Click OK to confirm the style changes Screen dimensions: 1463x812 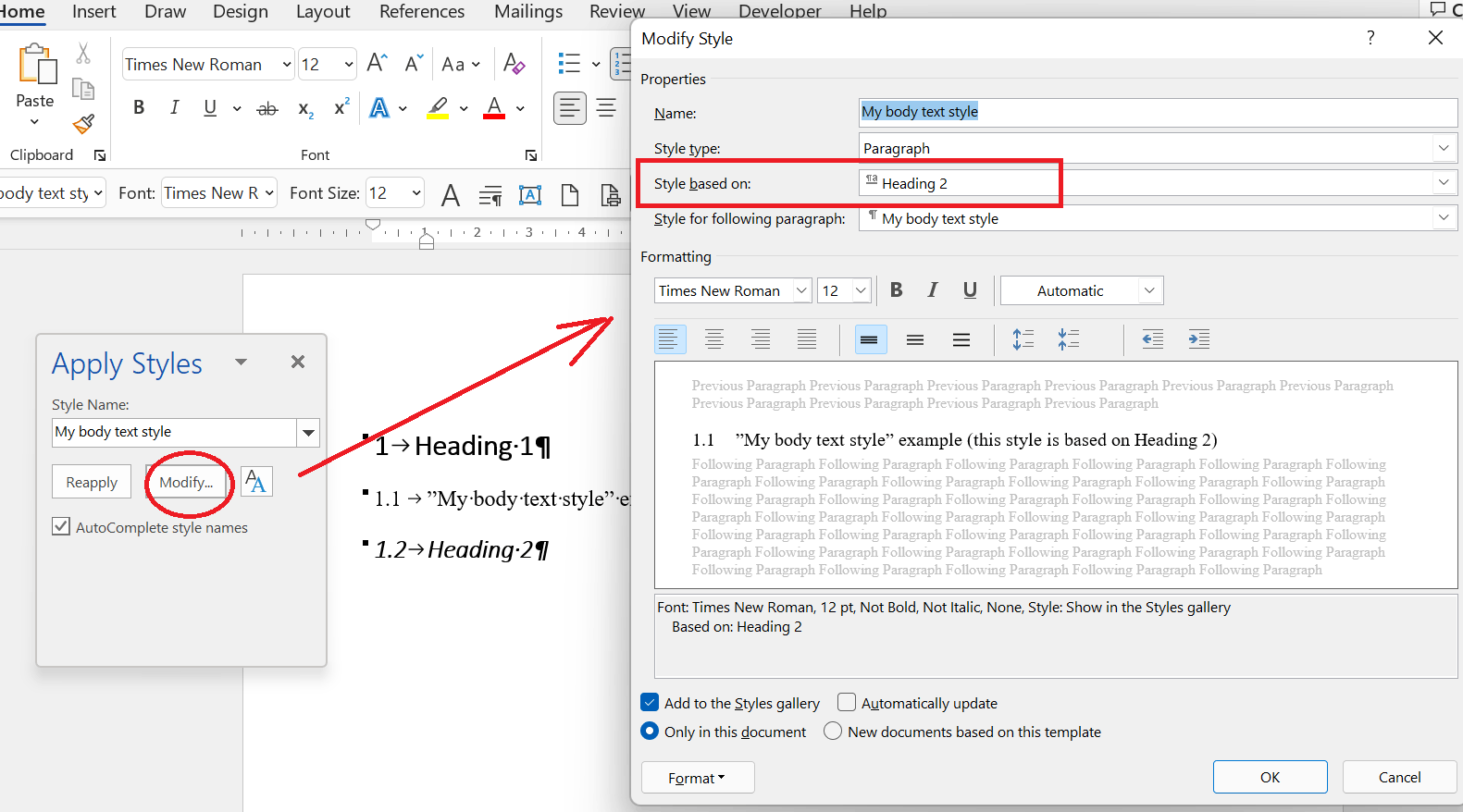1270,777
